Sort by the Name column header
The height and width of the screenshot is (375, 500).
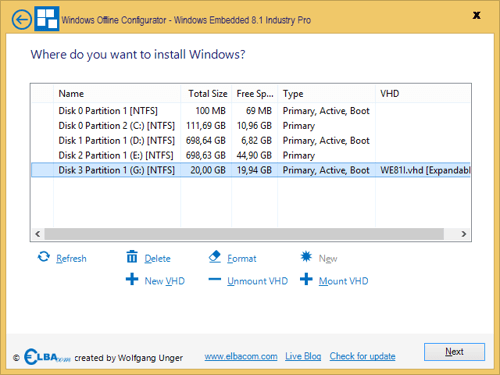[x=117, y=94]
